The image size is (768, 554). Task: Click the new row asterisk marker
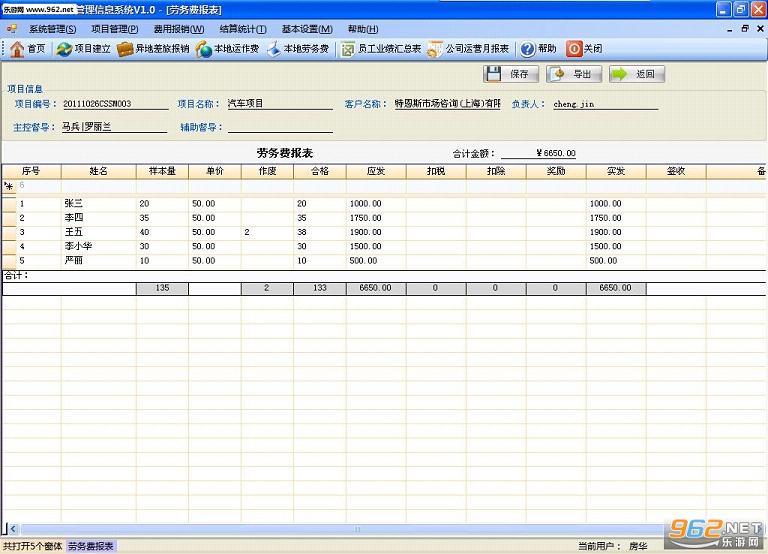(9, 186)
